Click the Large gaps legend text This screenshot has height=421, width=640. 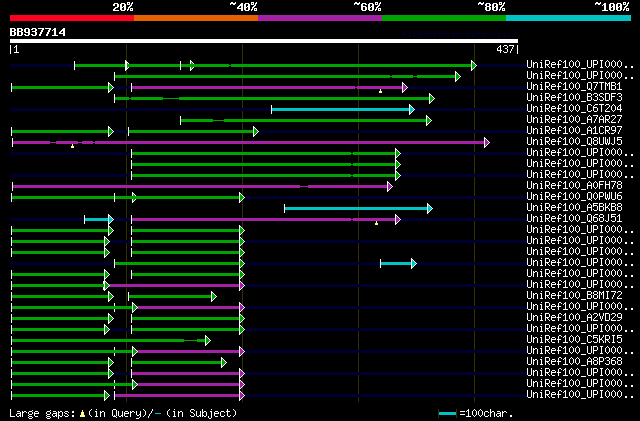click(x=42, y=413)
